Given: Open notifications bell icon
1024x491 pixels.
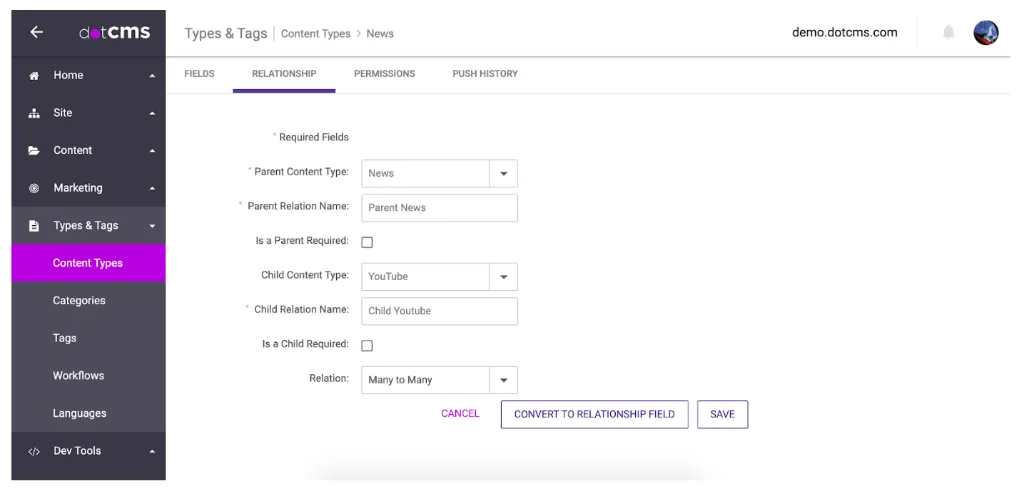Looking at the screenshot, I should click(x=947, y=33).
